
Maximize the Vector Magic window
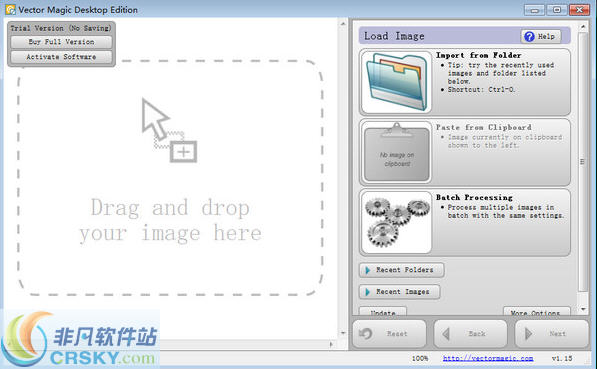[557, 10]
